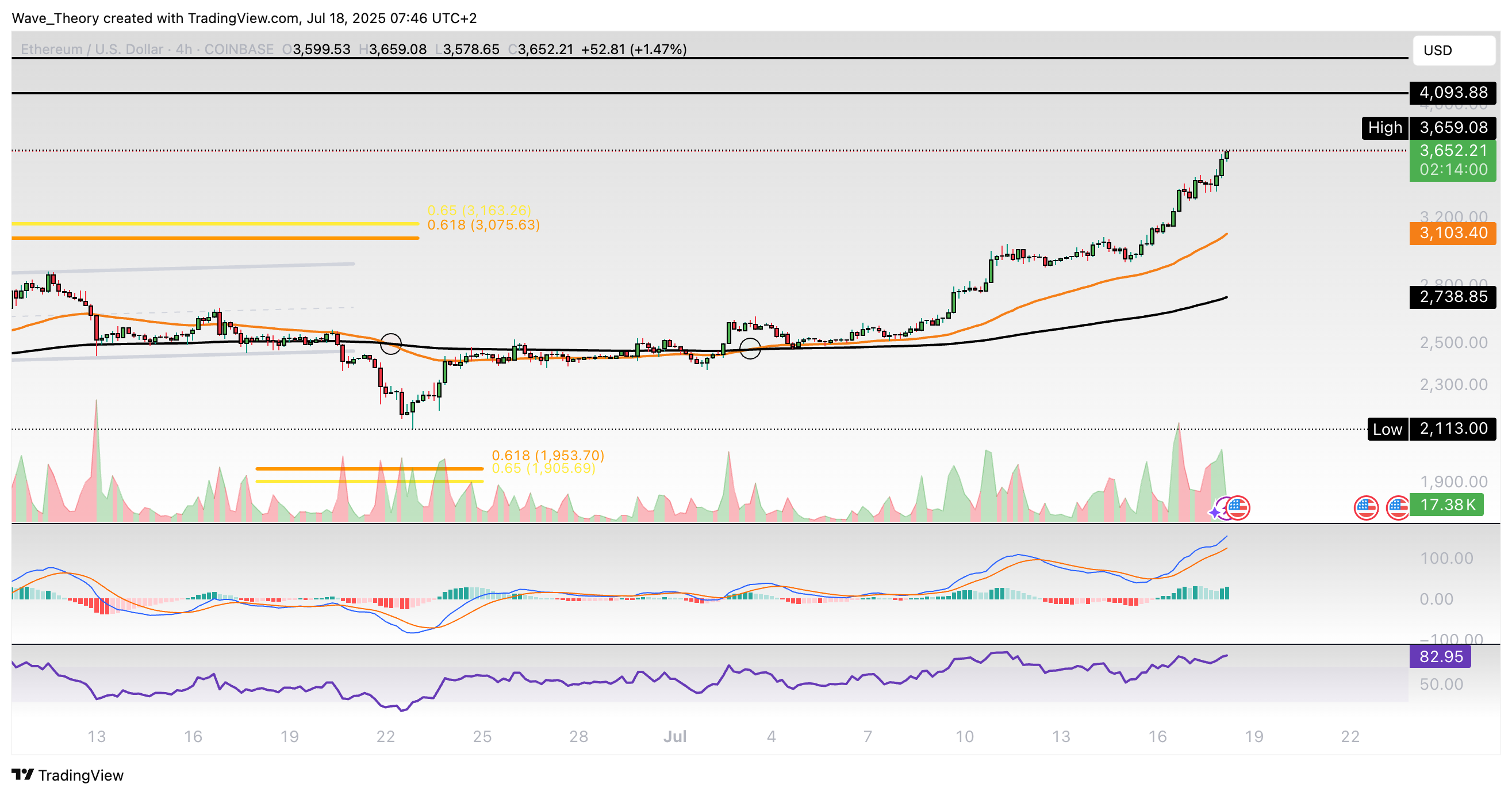Click the TradingView logo at bottom left
The height and width of the screenshot is (795, 1512).
tap(67, 775)
